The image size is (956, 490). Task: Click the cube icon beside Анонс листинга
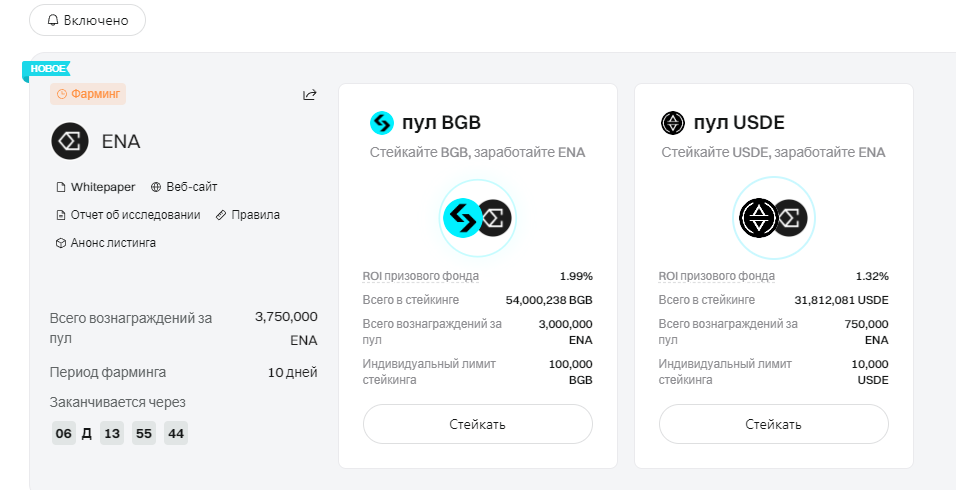(60, 243)
